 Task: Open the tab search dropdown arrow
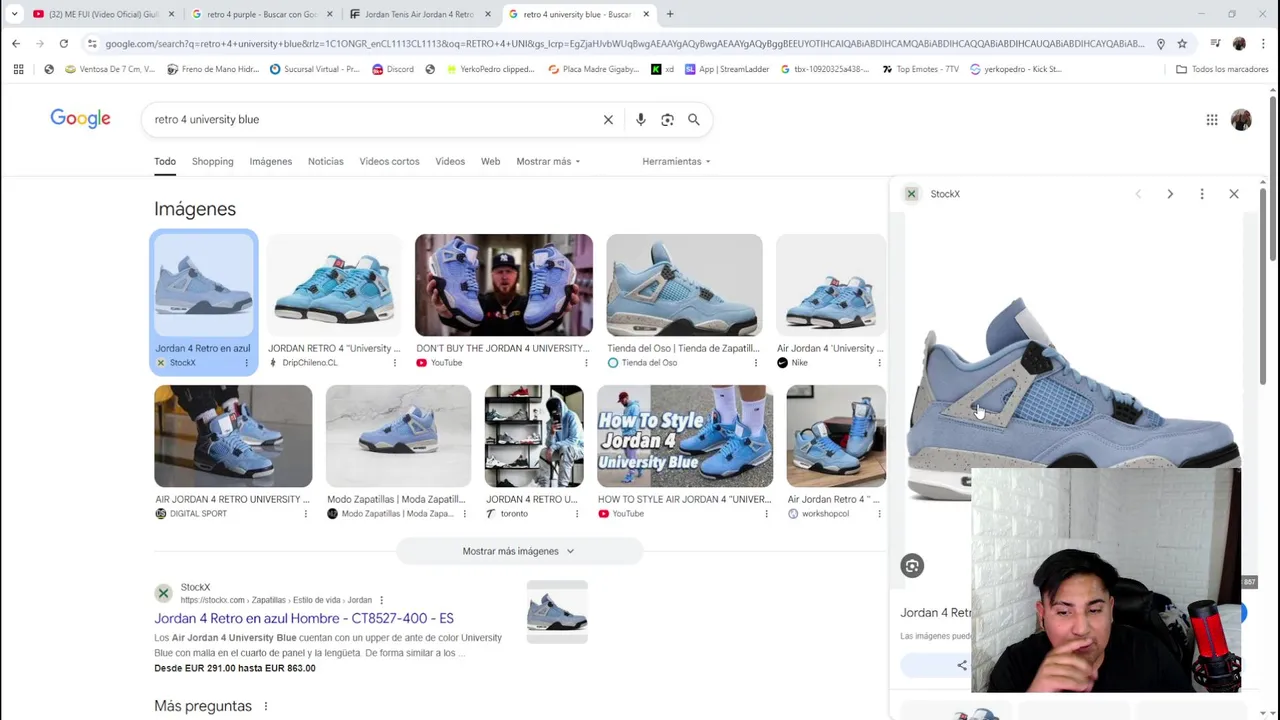pos(14,14)
